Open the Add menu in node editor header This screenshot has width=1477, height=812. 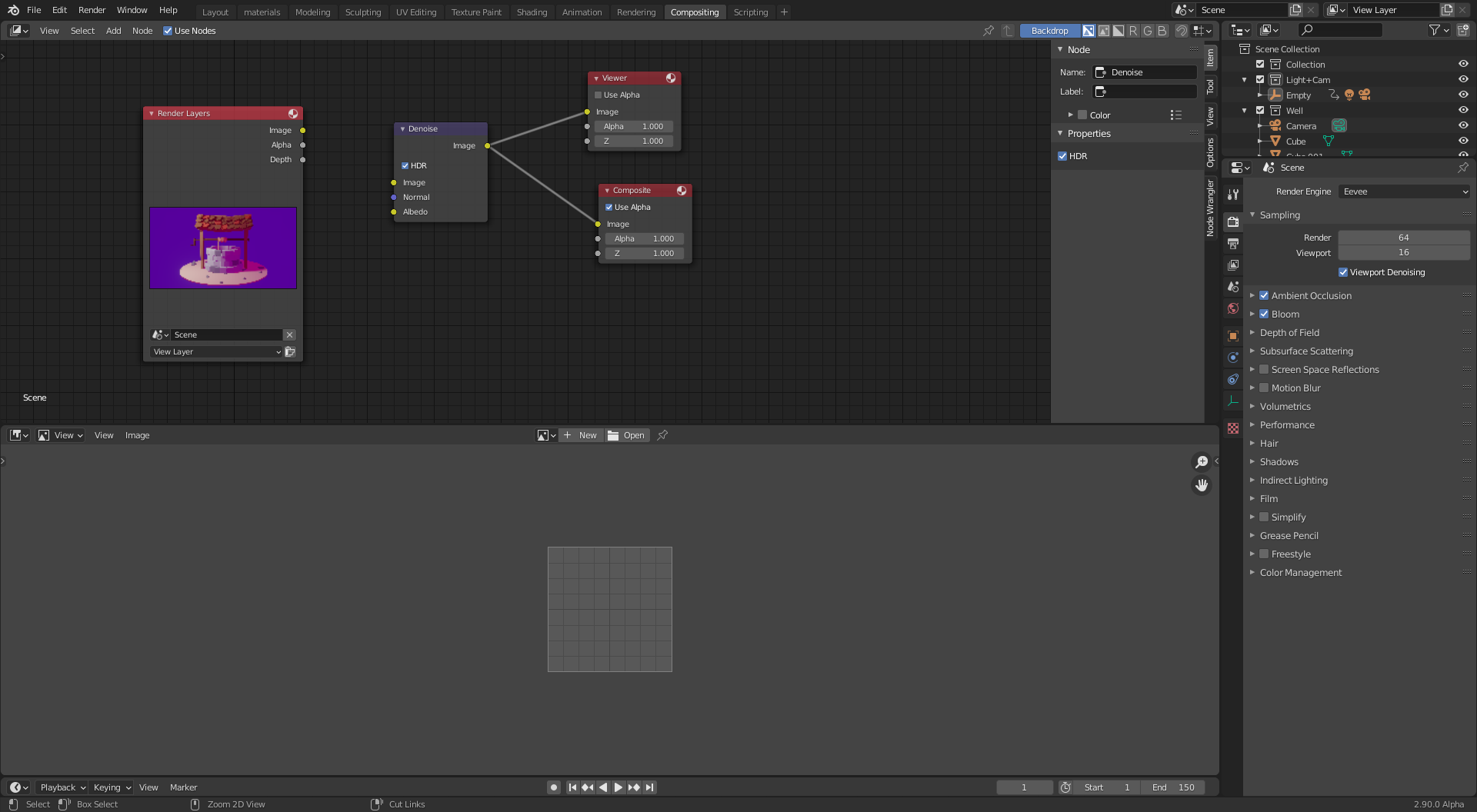click(x=113, y=31)
